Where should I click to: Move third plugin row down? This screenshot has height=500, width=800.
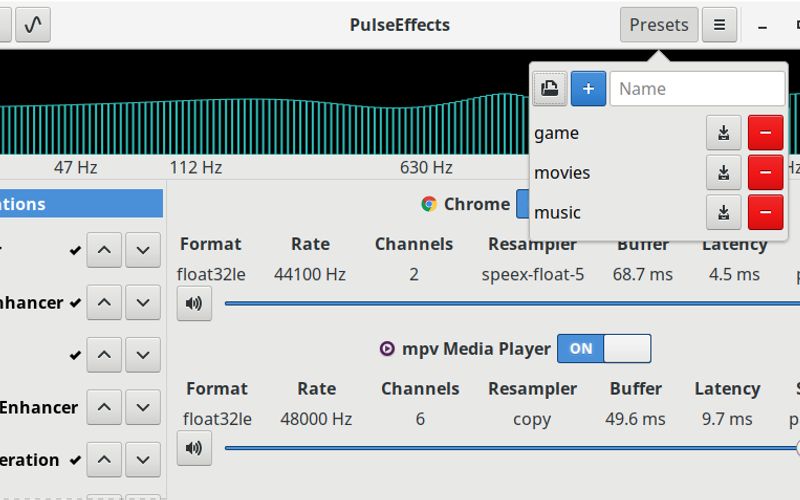143,355
